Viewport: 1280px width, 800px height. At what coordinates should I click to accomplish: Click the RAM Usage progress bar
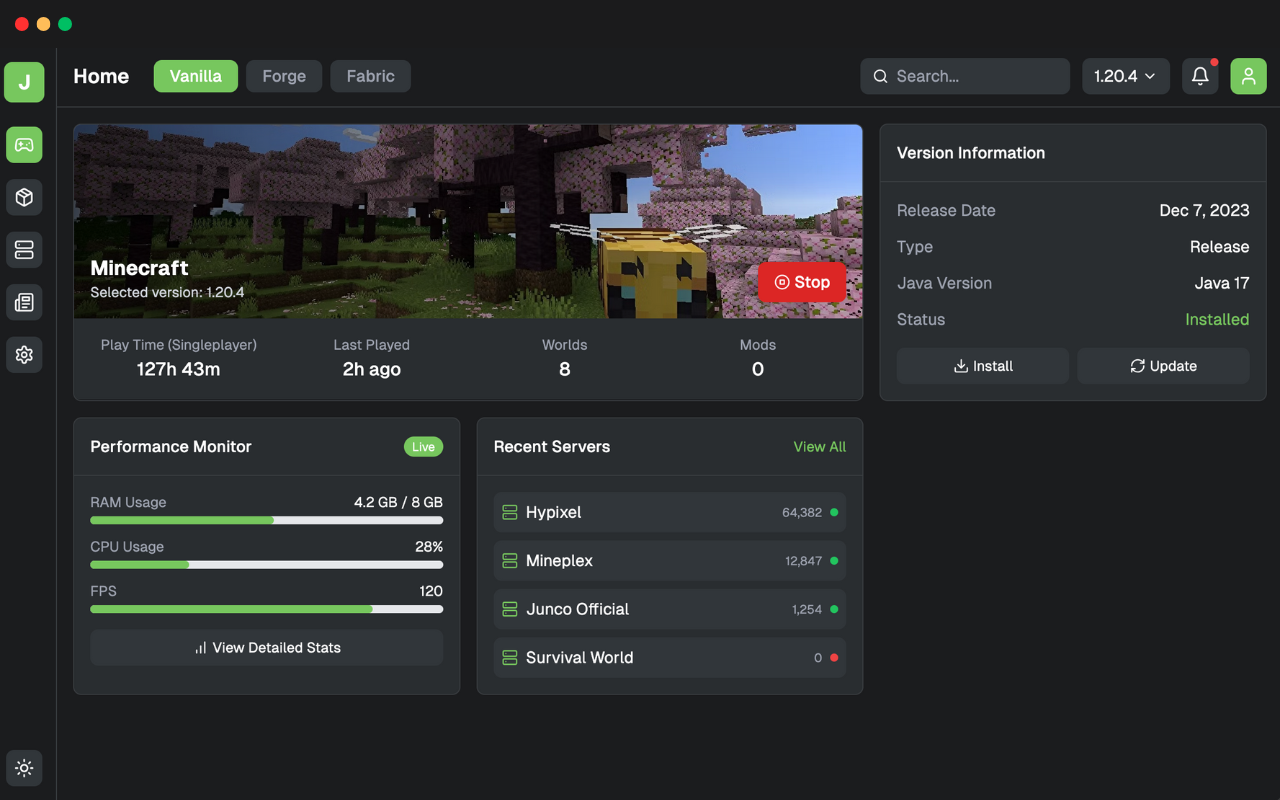pos(267,520)
